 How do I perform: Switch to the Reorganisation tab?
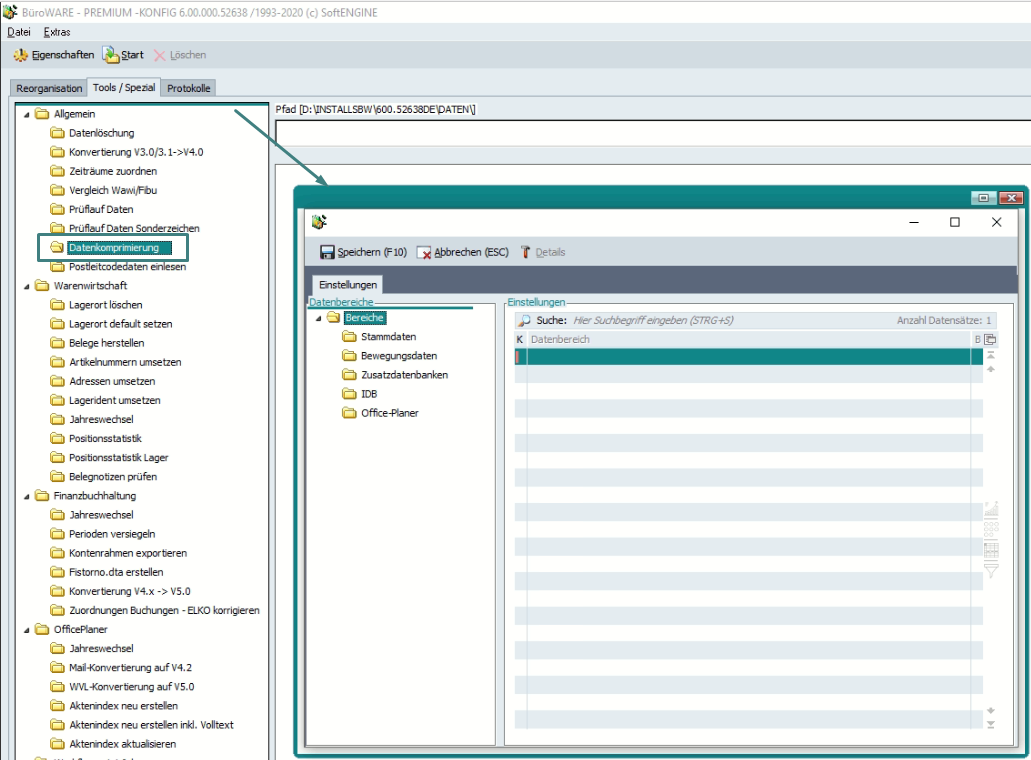click(x=48, y=88)
